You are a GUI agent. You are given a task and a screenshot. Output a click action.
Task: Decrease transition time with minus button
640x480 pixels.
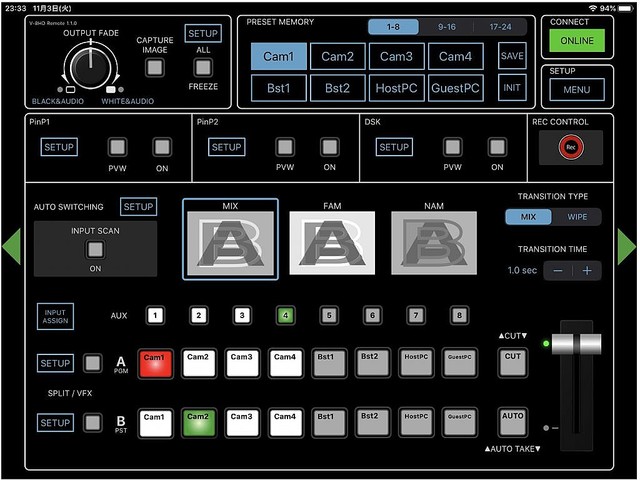pyautogui.click(x=559, y=271)
